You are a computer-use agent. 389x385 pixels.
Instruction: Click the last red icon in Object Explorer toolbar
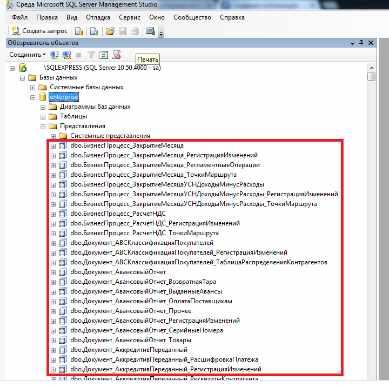pos(116,55)
